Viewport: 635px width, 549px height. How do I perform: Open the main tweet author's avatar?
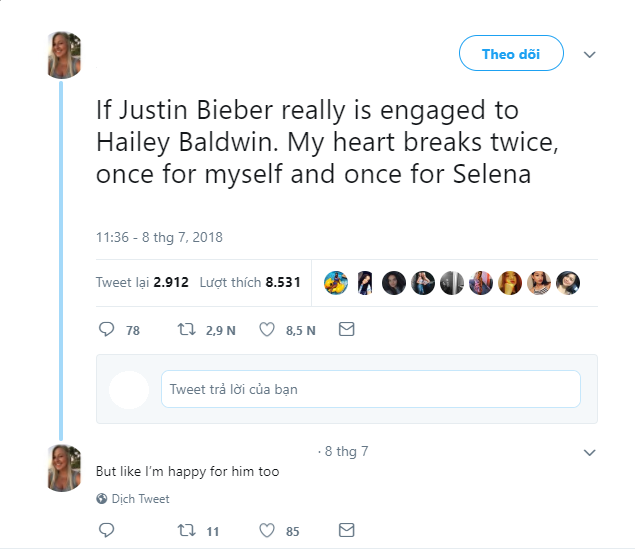click(64, 55)
